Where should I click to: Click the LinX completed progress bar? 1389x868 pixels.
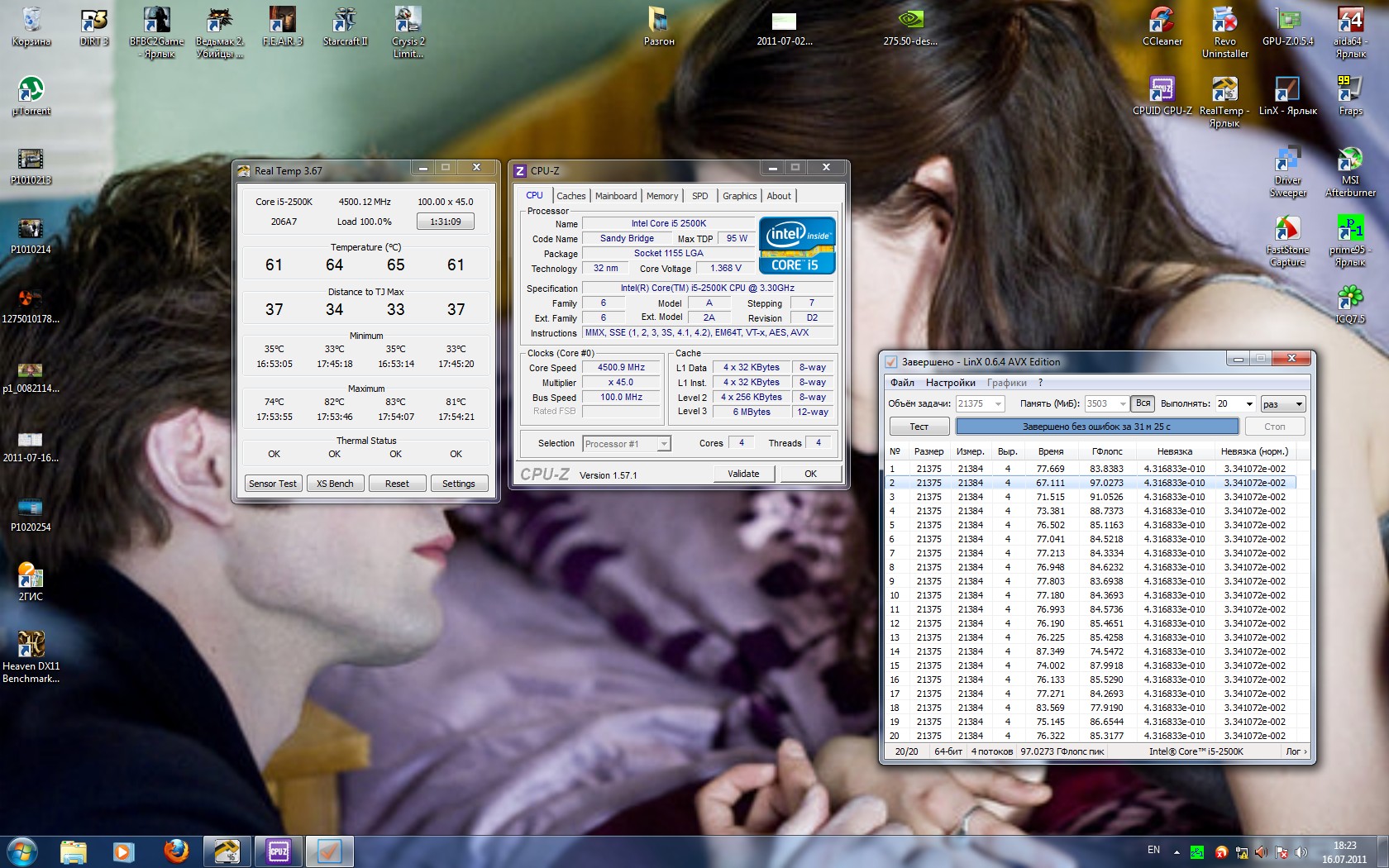tap(1096, 427)
